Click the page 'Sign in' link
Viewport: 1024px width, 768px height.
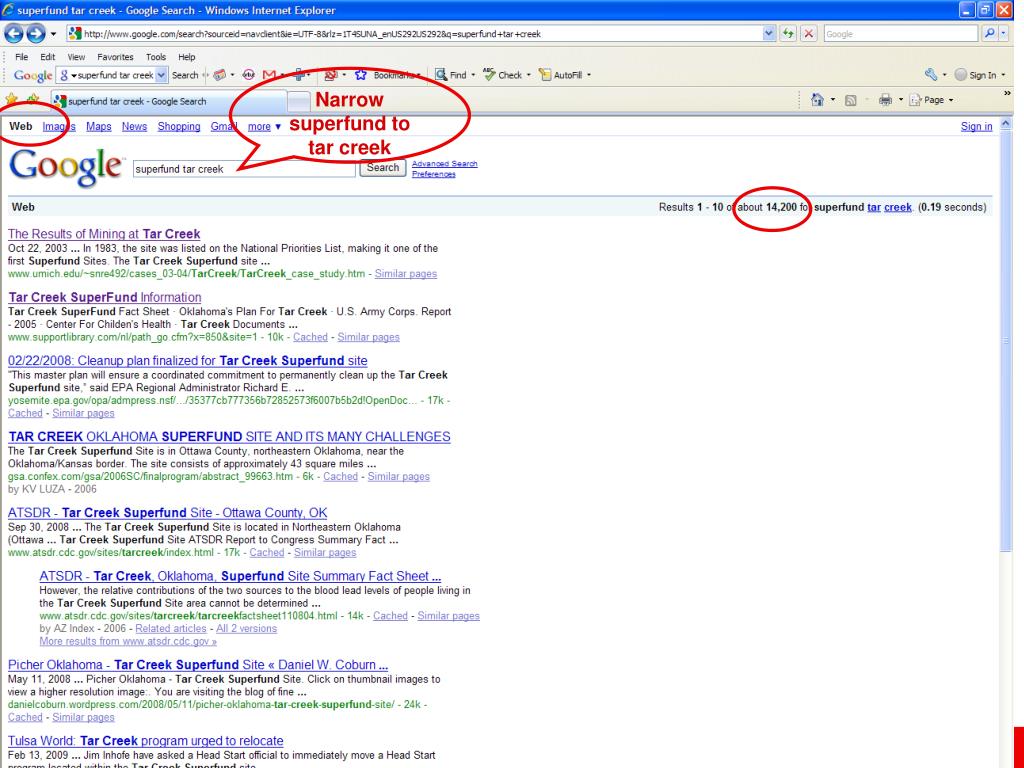(x=976, y=127)
